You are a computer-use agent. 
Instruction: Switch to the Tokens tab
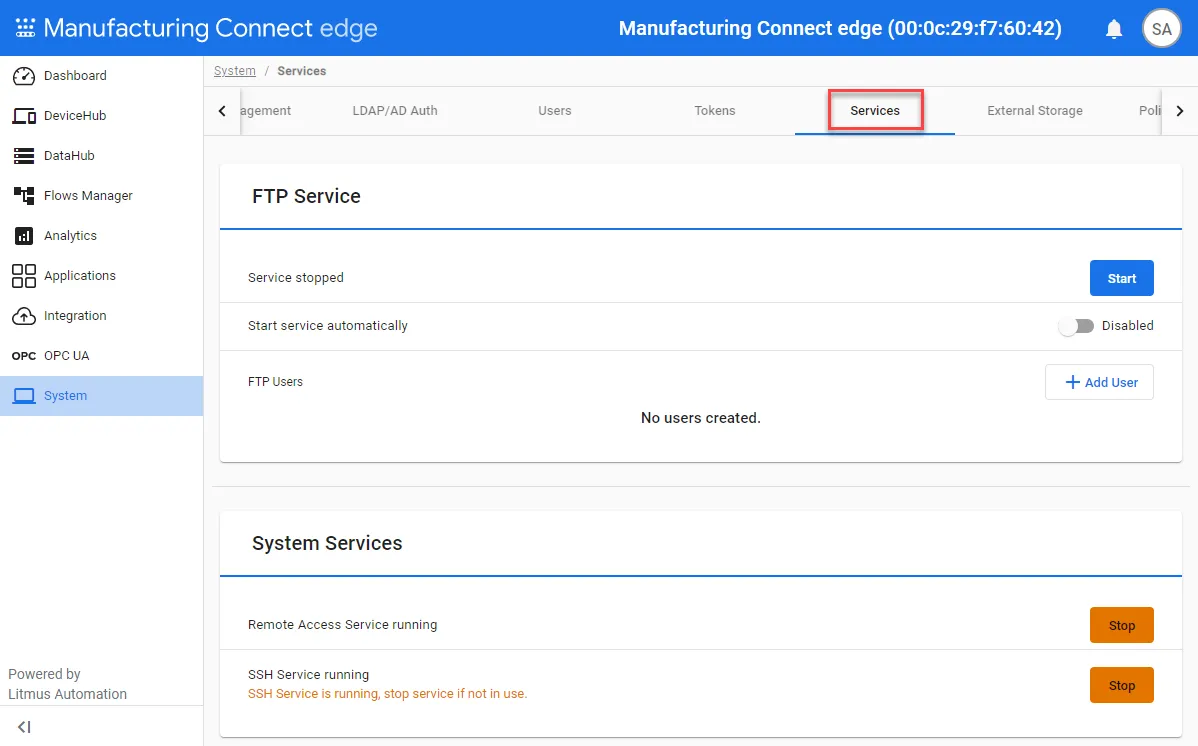pos(714,111)
